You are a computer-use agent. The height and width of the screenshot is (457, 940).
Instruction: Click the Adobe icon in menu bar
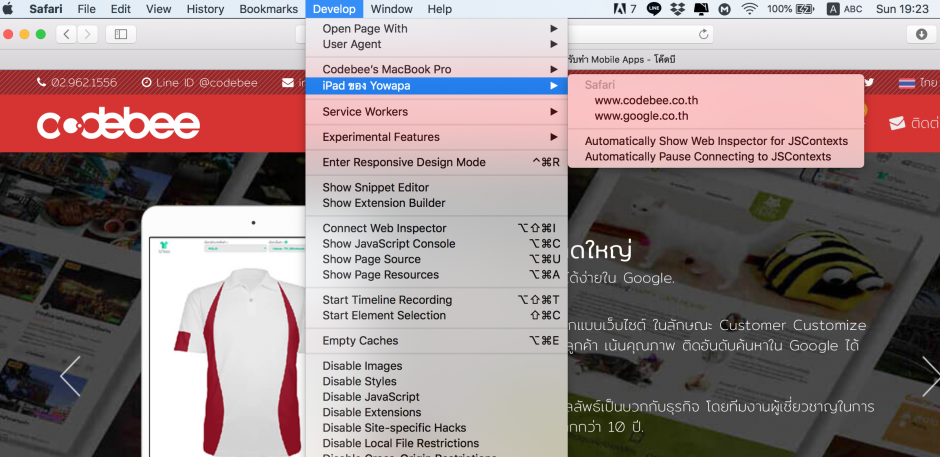point(619,8)
